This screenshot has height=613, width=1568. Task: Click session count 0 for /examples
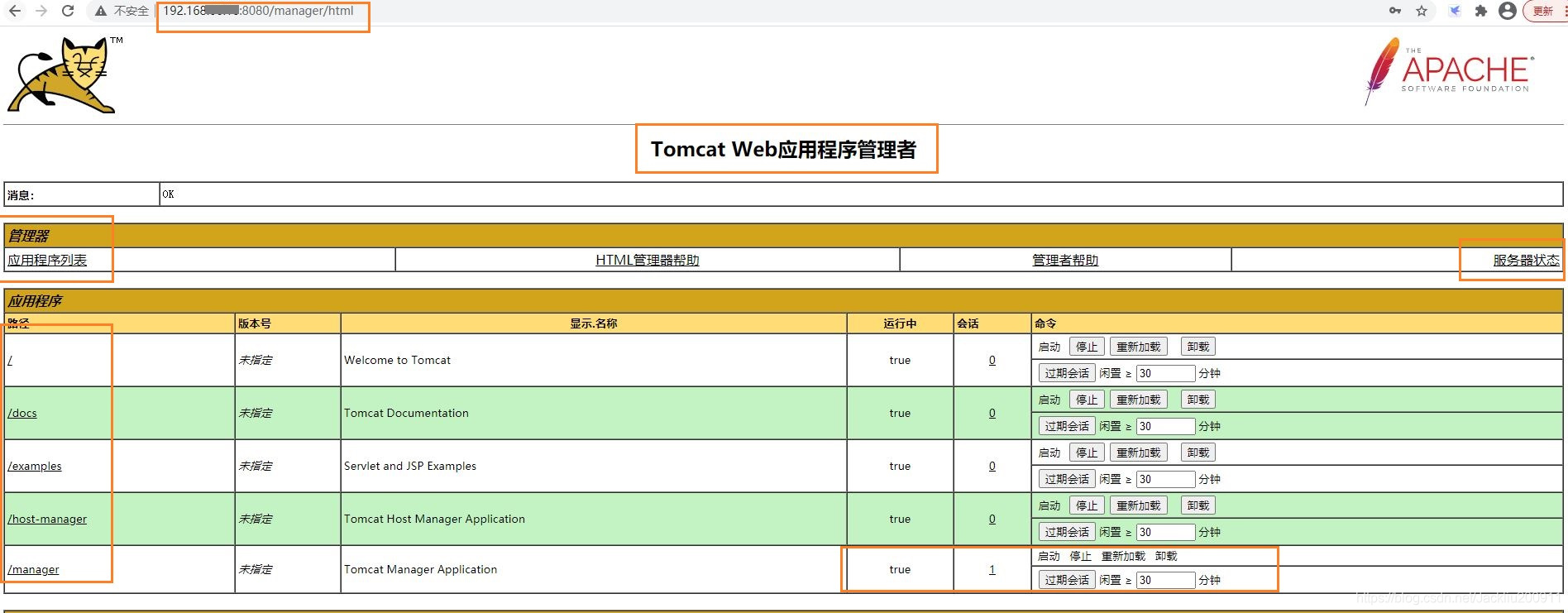pyautogui.click(x=992, y=466)
